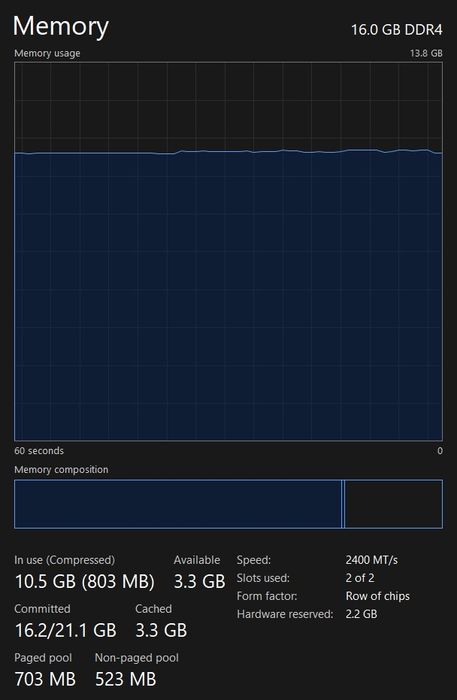Select the 2 of 2 slots value
Image resolution: width=457 pixels, height=700 pixels.
(x=360, y=578)
